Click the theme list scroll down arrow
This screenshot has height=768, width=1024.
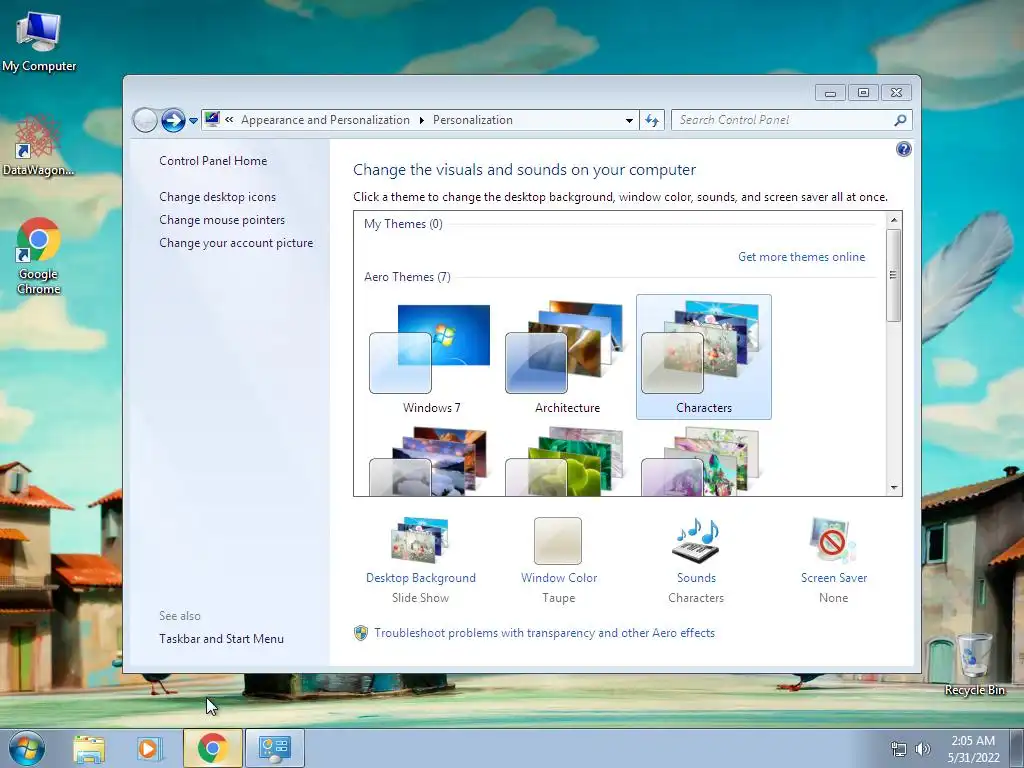(894, 487)
